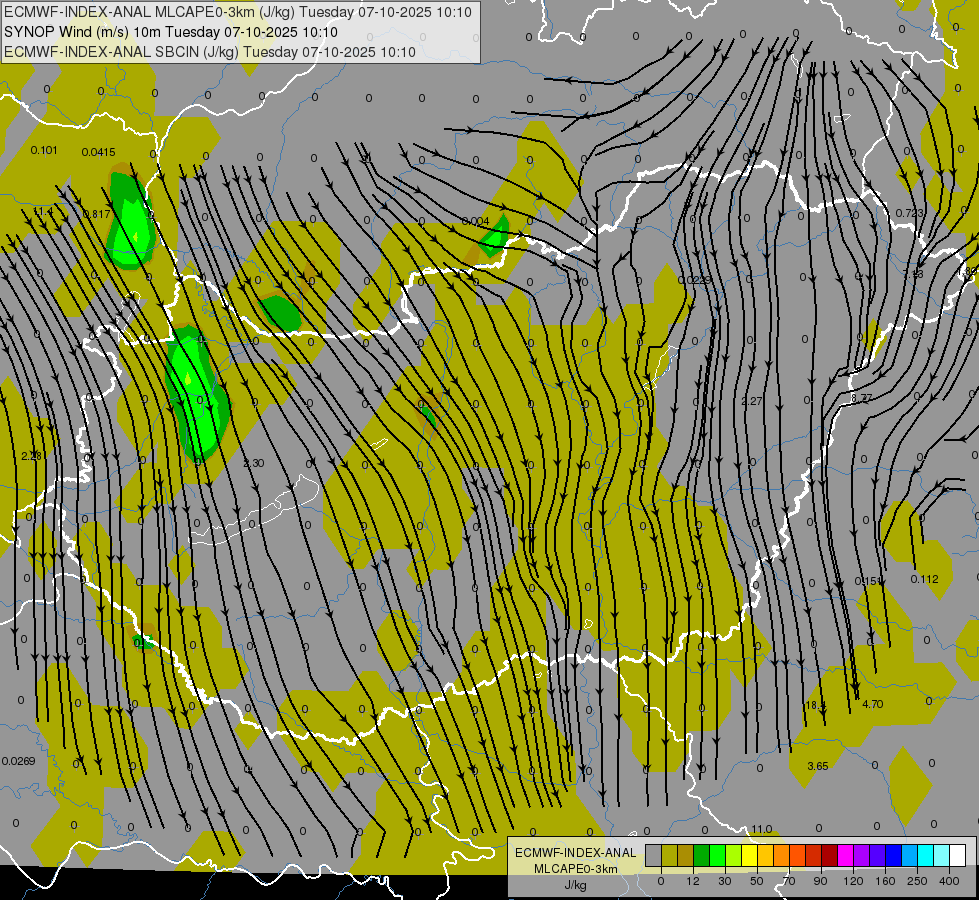This screenshot has width=979, height=900.
Task: Click the map value 0.151
Action: point(867,581)
